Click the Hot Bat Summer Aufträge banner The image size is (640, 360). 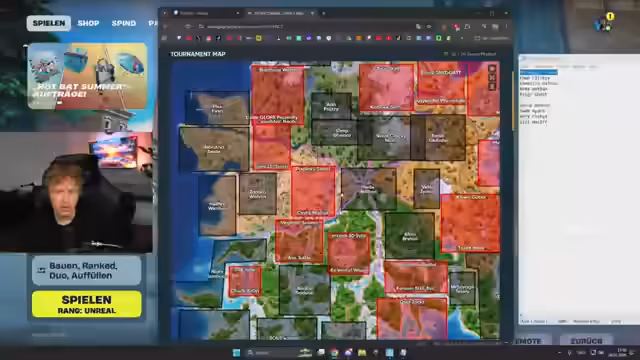coord(87,76)
